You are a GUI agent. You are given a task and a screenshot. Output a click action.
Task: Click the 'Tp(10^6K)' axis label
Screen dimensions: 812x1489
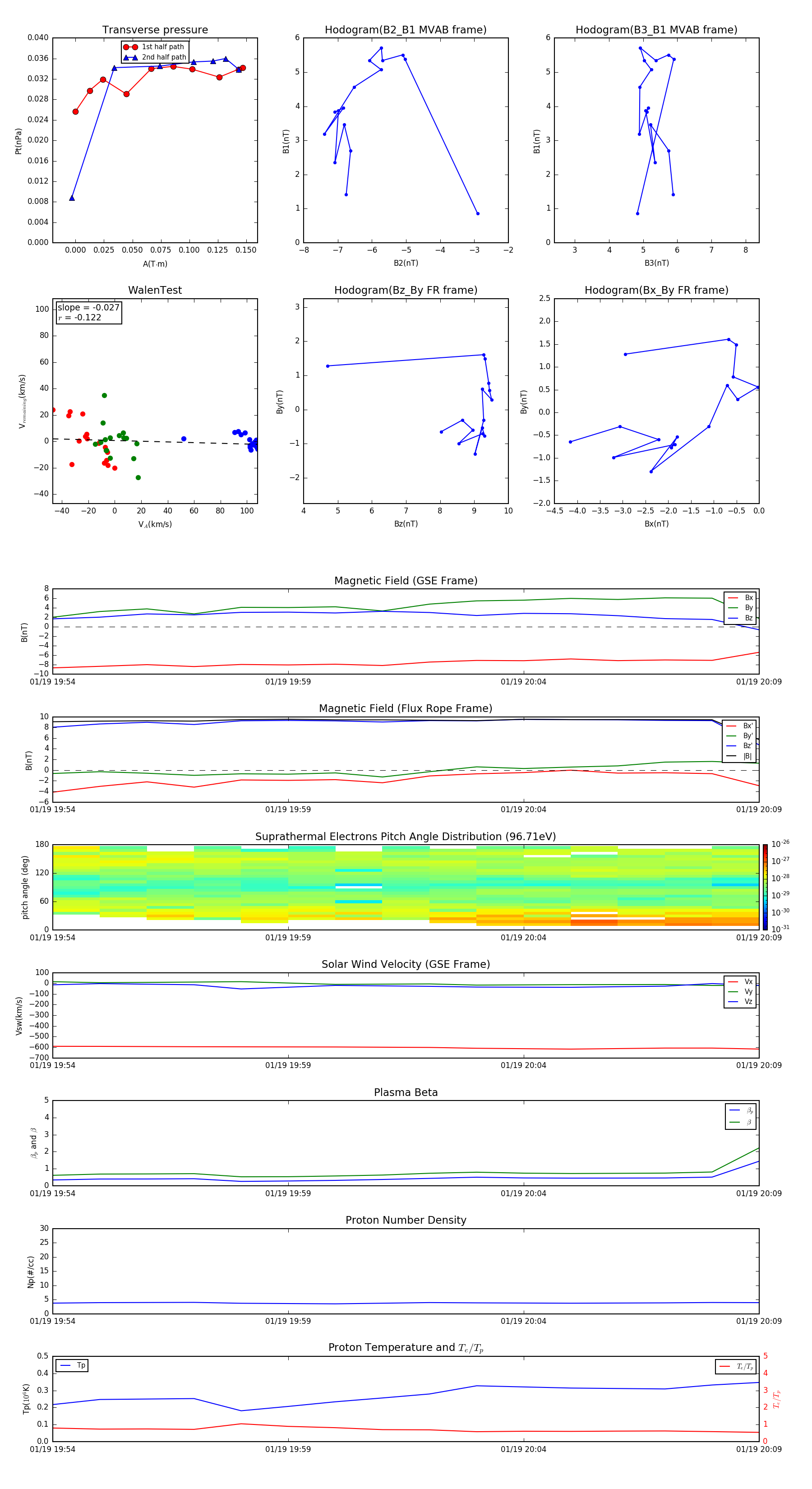tap(26, 1399)
